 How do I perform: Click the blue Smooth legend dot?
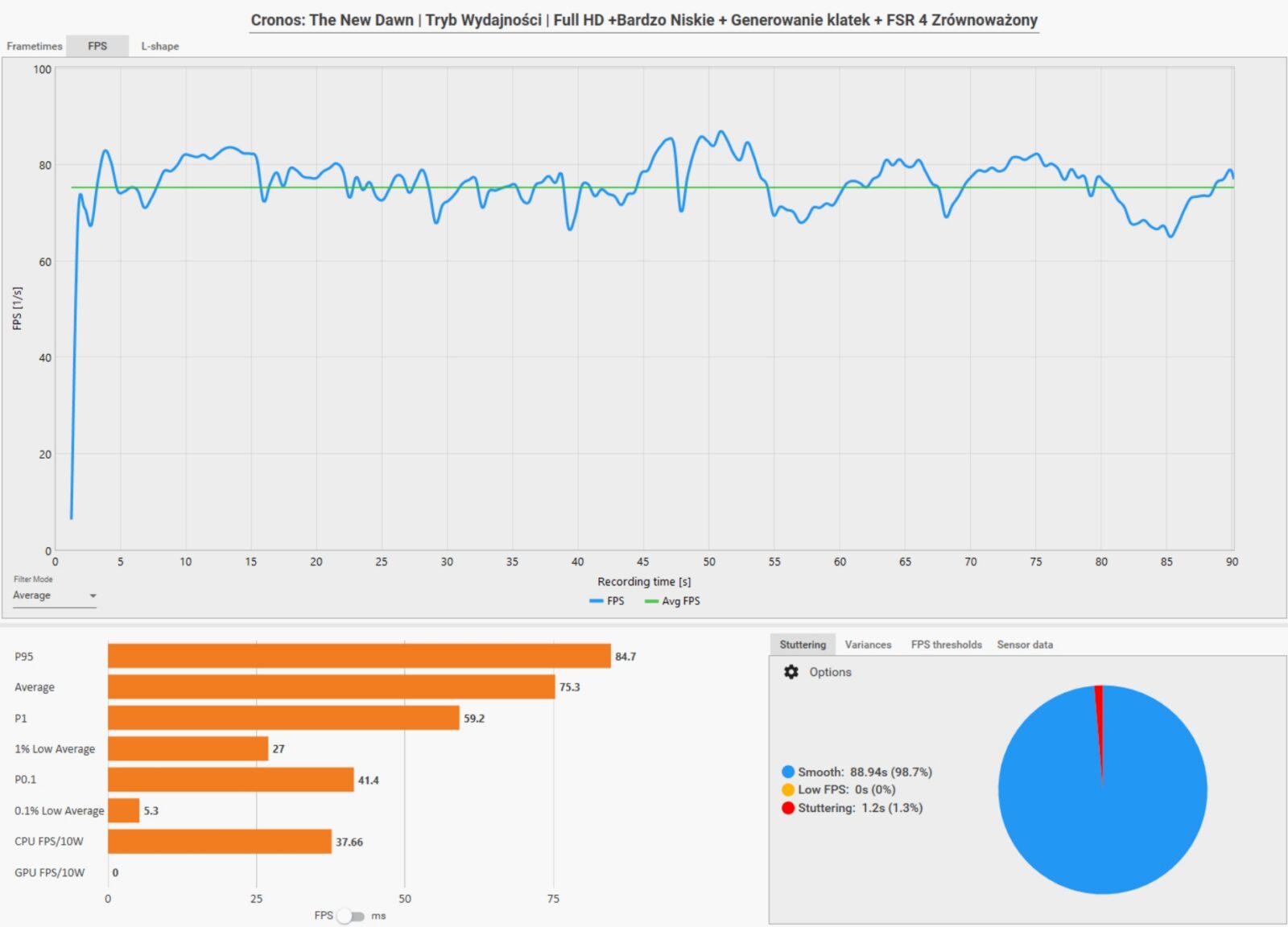click(x=788, y=772)
